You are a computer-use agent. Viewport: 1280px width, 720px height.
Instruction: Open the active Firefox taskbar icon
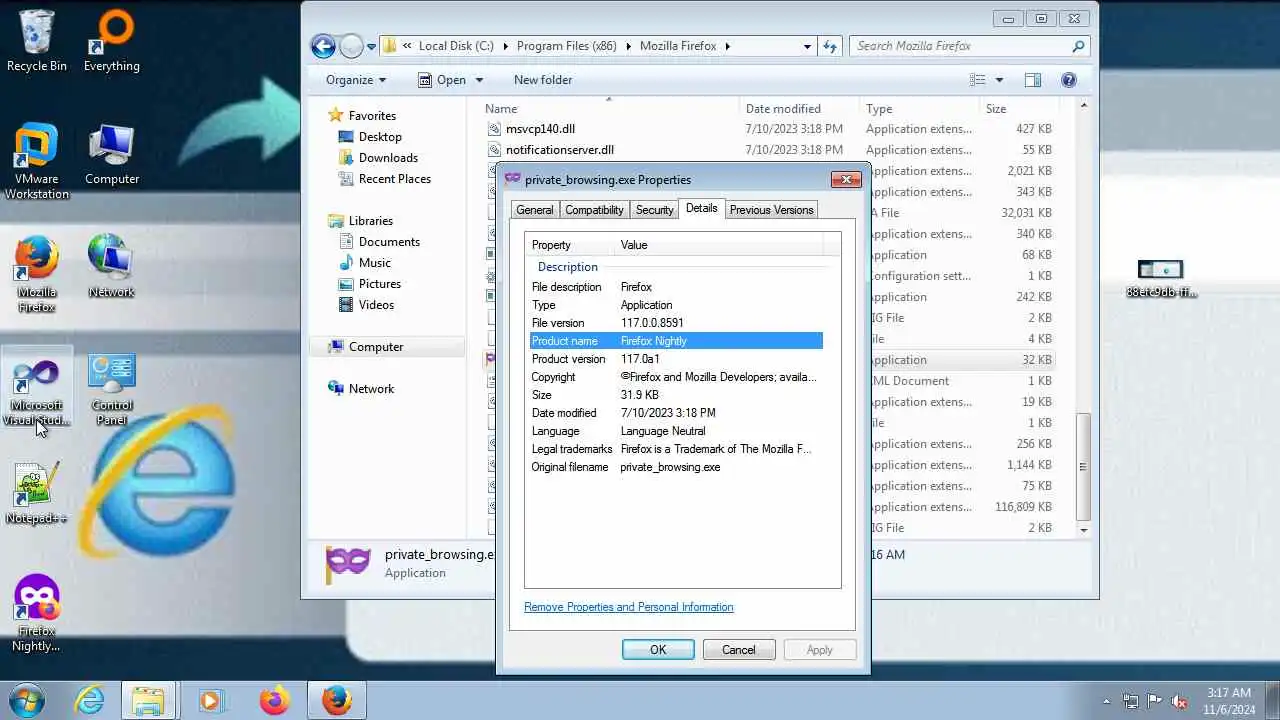tap(336, 700)
